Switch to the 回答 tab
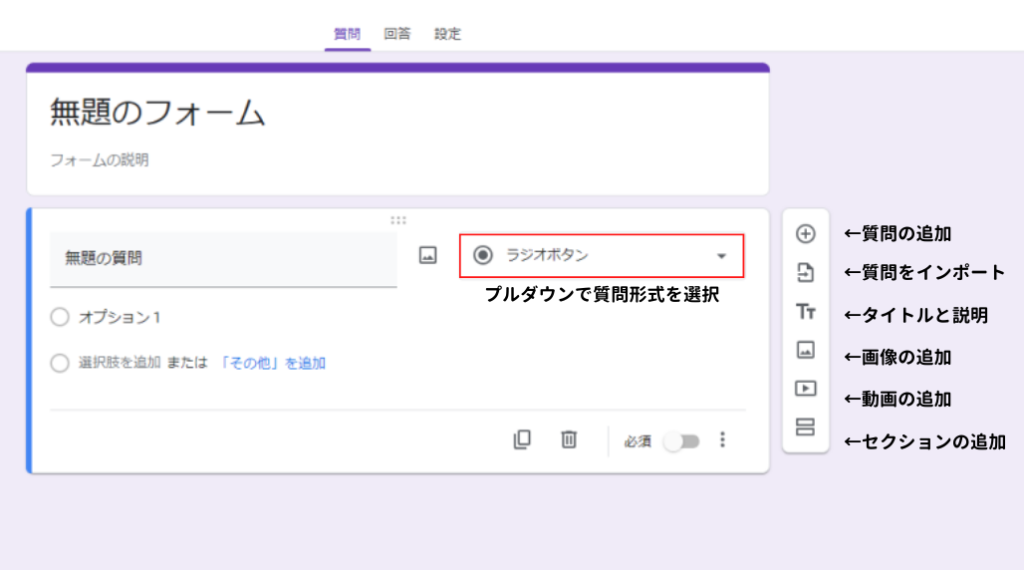Screen dimensions: 1024x570 [397, 34]
